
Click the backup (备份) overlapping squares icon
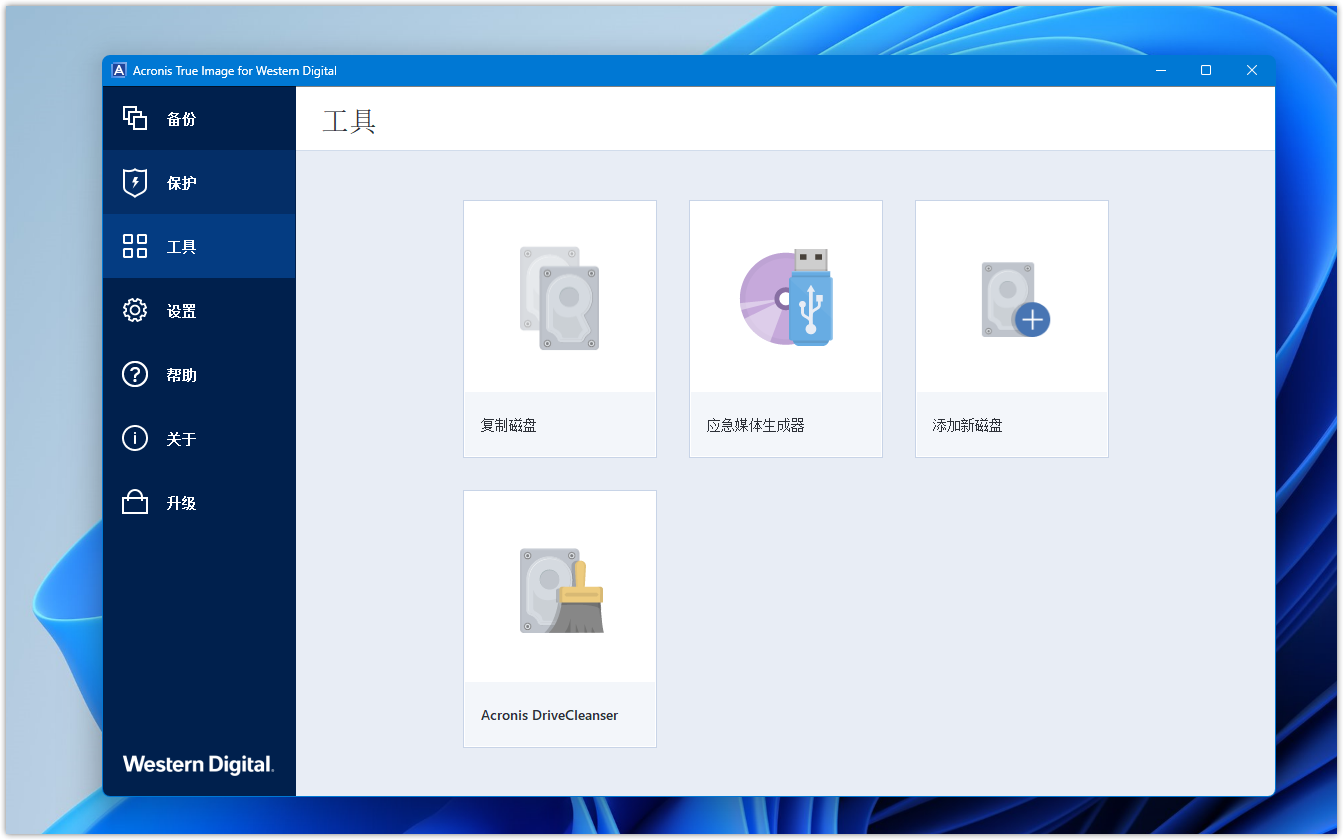tap(135, 118)
